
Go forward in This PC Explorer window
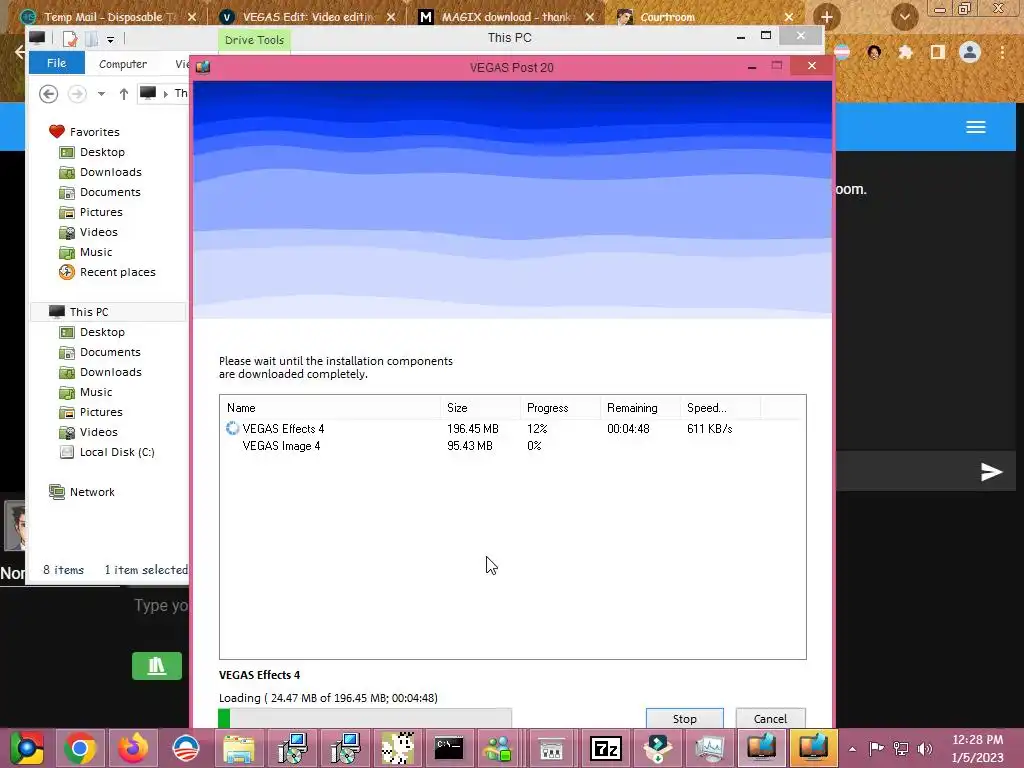[x=77, y=94]
